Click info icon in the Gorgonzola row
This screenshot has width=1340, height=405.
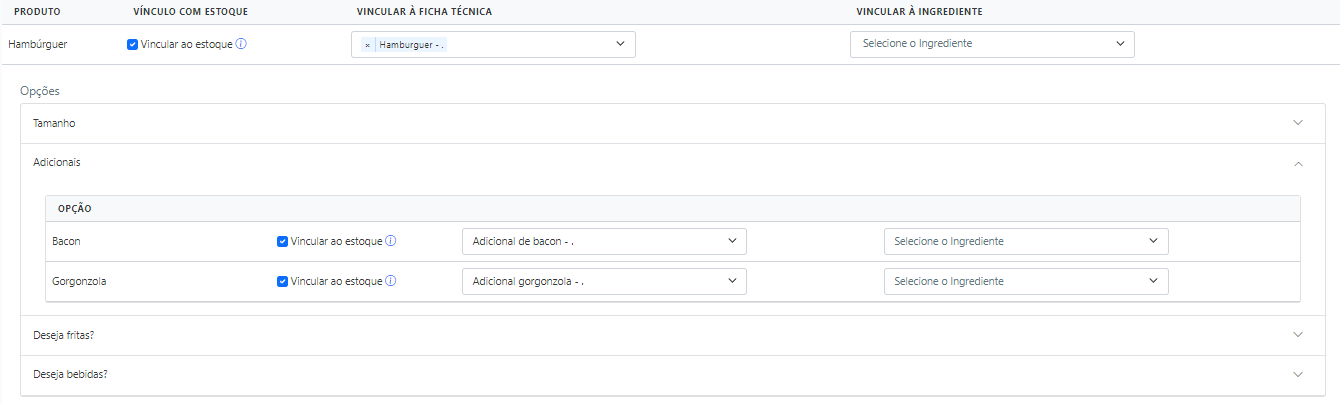click(391, 281)
